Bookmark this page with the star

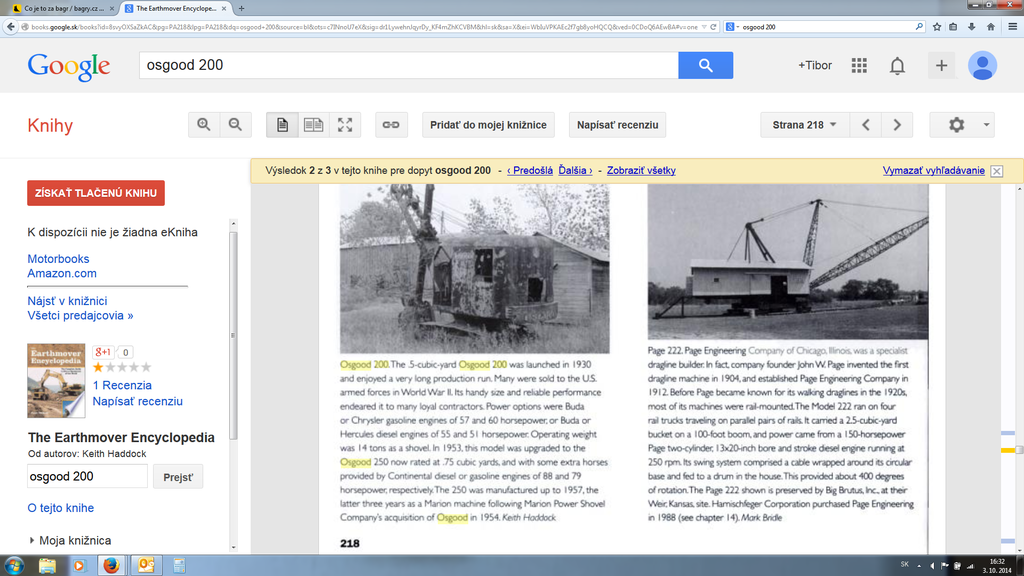[x=937, y=27]
